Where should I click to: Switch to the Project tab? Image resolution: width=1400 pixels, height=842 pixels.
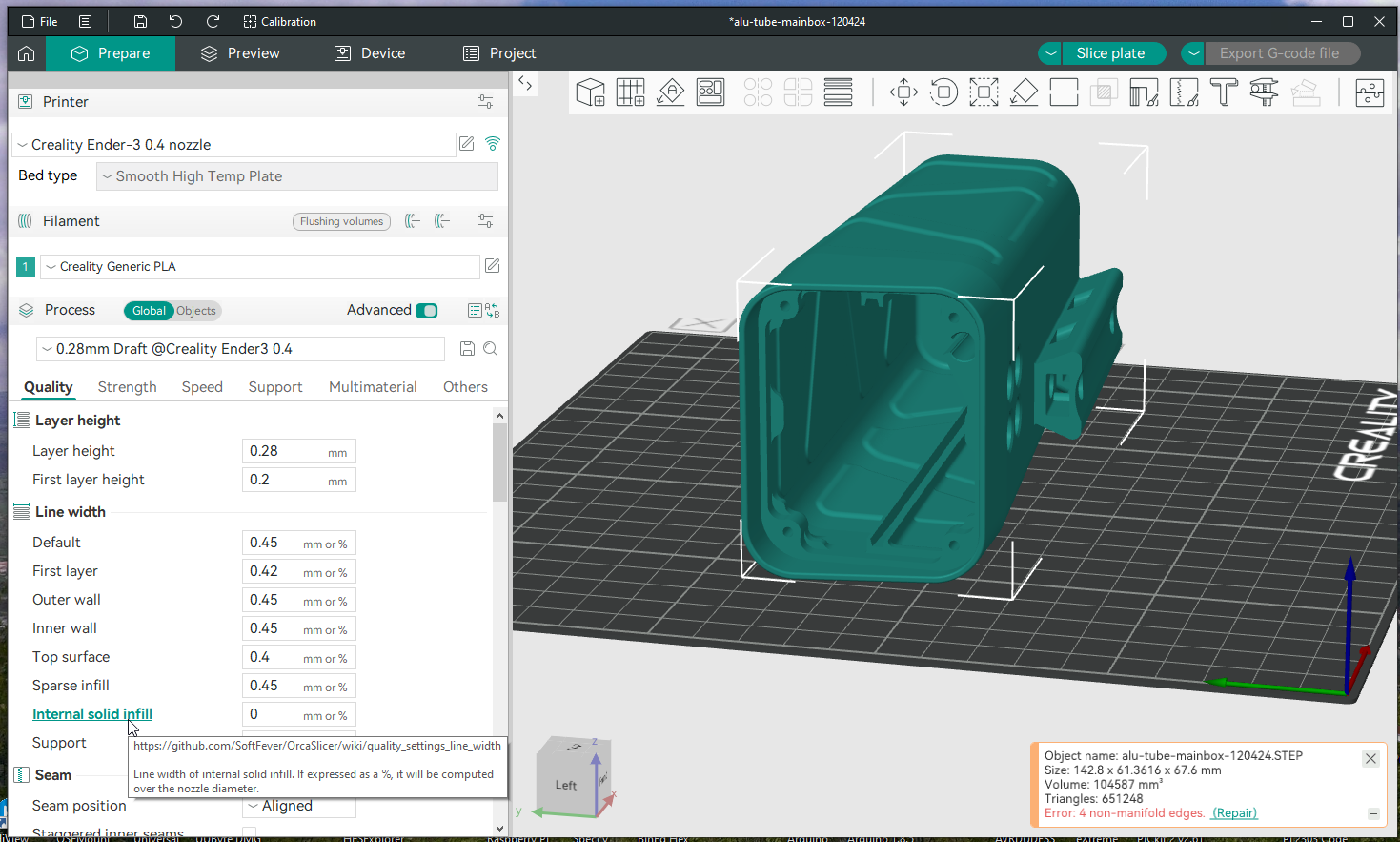click(x=499, y=53)
